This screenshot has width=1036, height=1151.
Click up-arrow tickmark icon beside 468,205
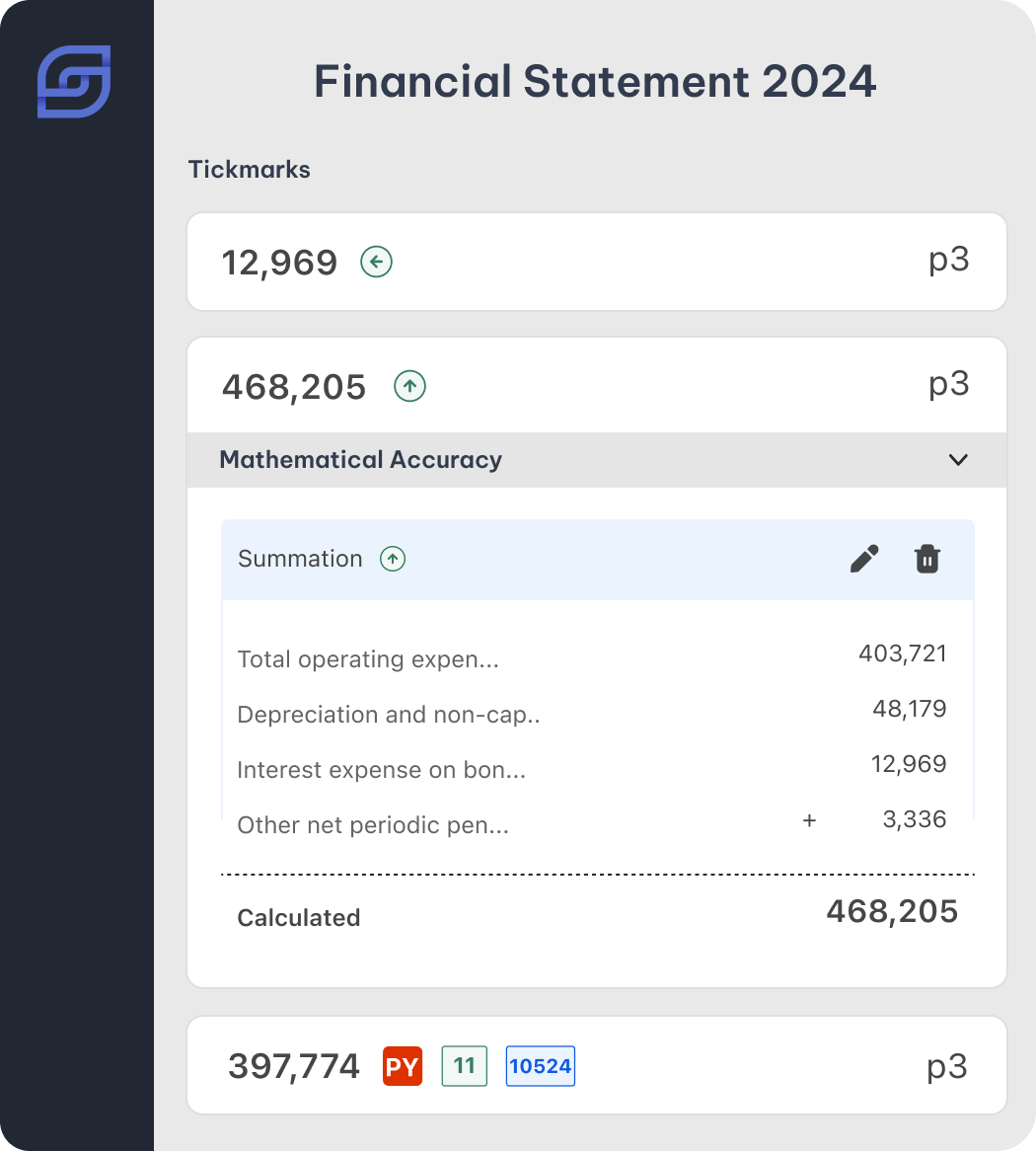[x=409, y=387]
